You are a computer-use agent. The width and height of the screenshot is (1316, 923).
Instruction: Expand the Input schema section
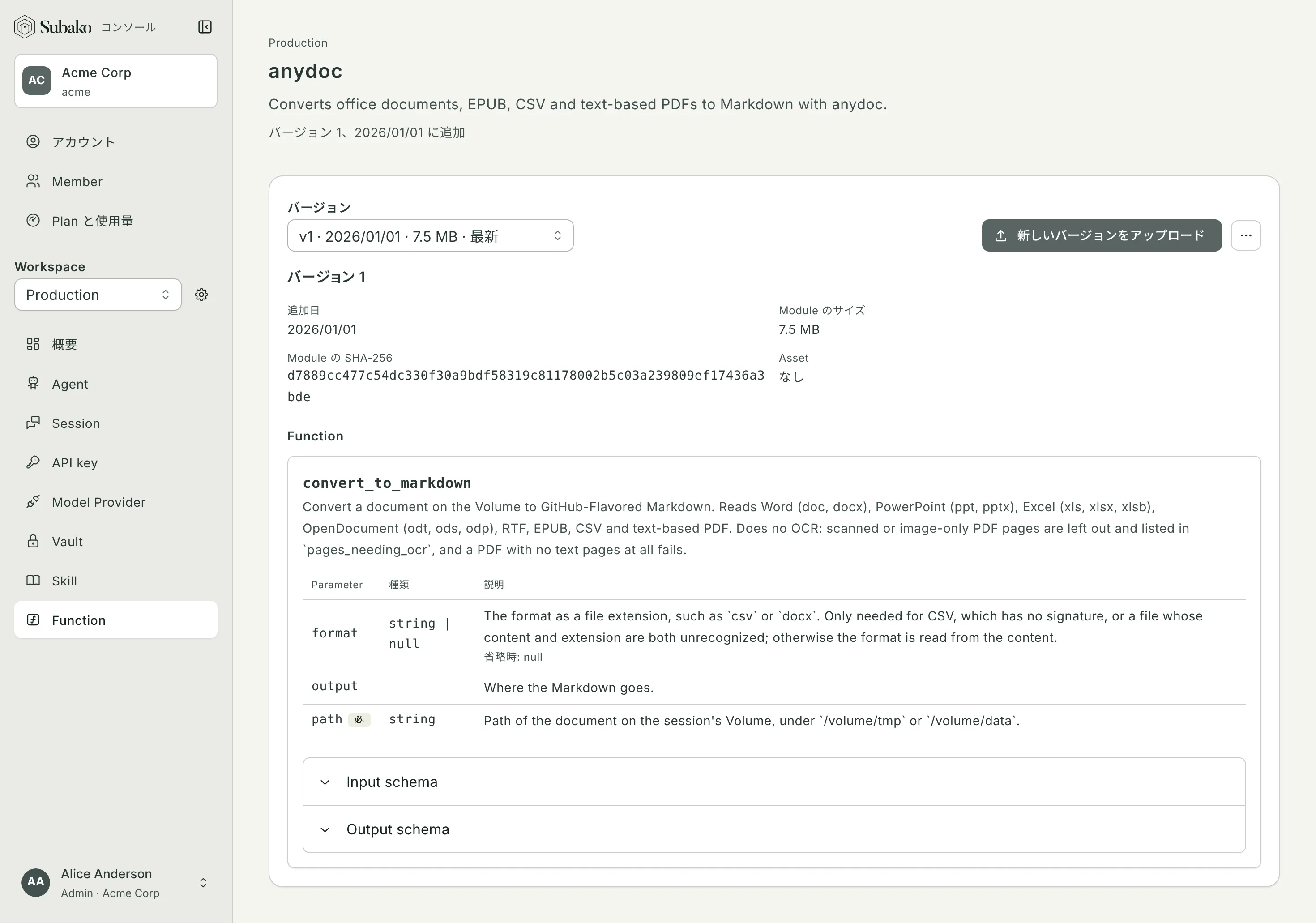(x=774, y=782)
